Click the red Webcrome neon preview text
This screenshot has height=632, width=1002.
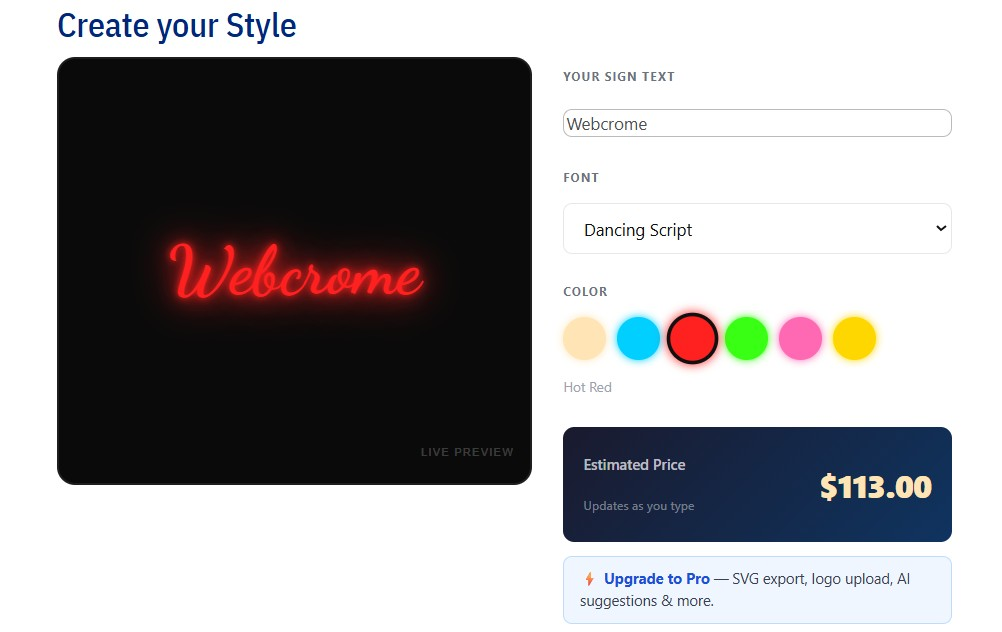coord(295,272)
